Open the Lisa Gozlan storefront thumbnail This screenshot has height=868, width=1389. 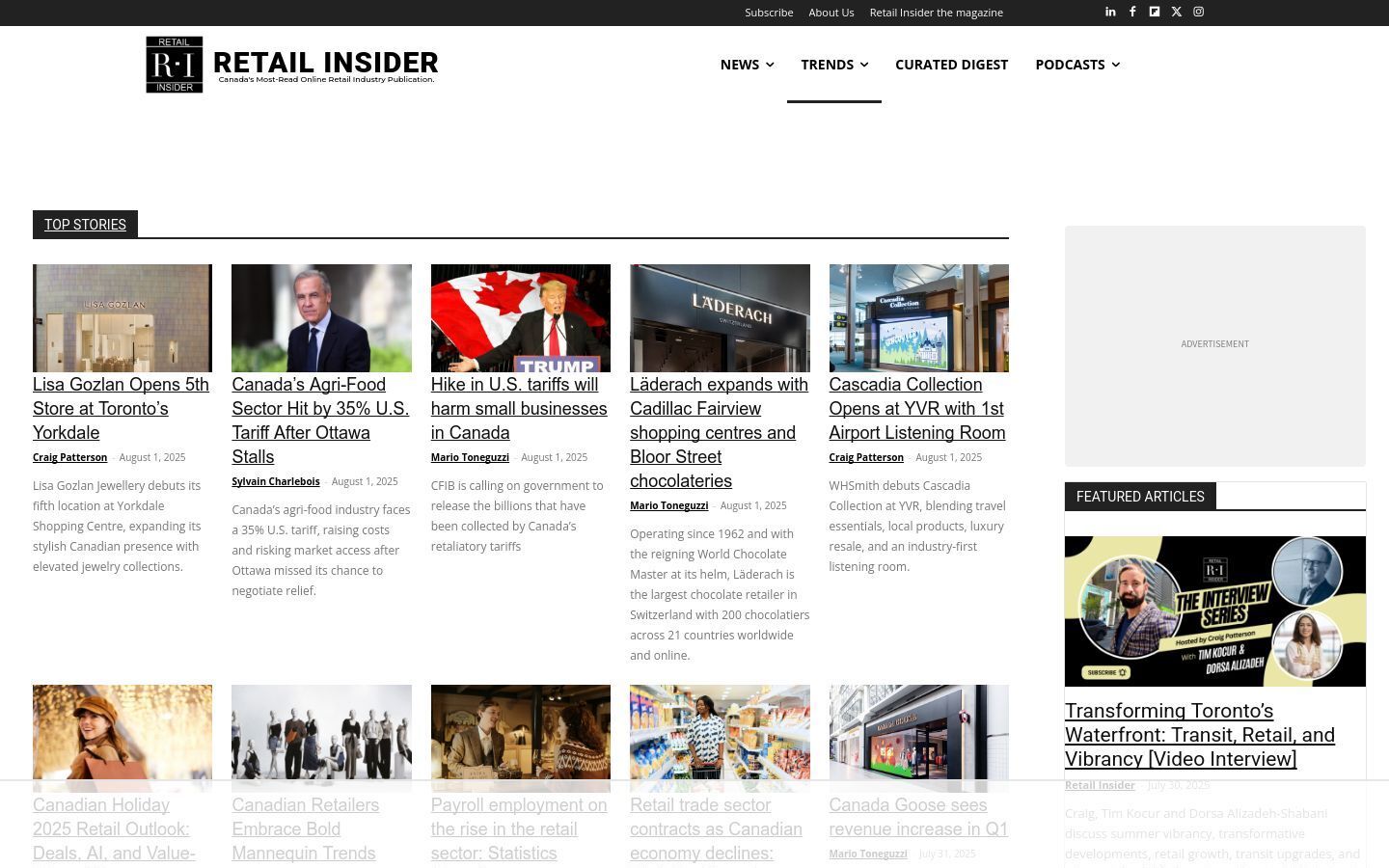[x=123, y=318]
